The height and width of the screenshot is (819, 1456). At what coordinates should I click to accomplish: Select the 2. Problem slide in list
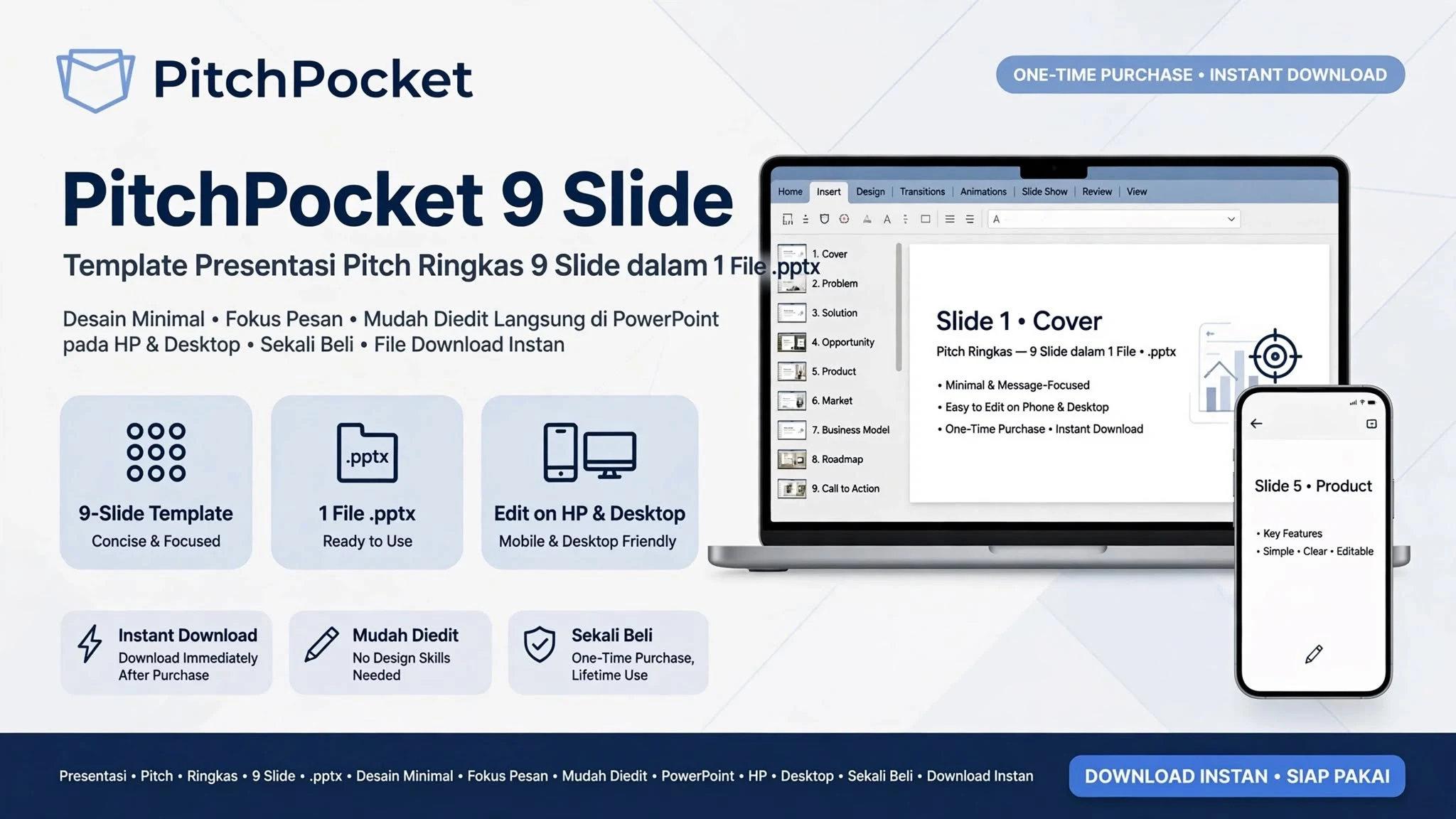coord(818,283)
